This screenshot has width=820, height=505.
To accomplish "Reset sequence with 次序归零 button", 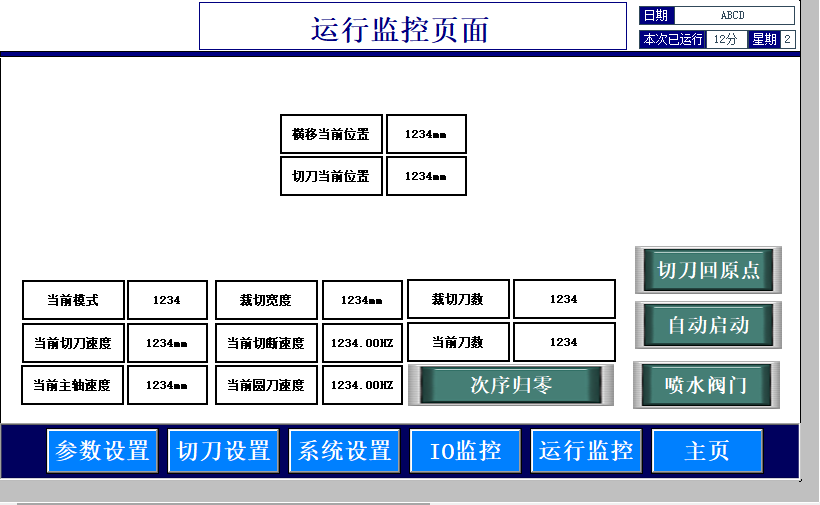I will (511, 385).
